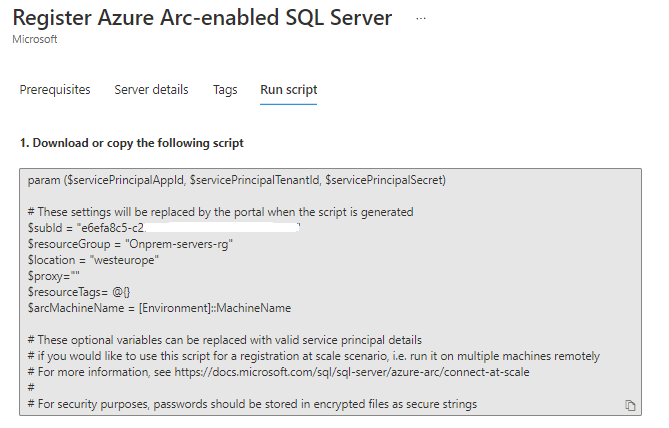Viewport: 669px width, 428px height.
Task: Open the more options ellipsis beside the title
Action: pos(421,19)
